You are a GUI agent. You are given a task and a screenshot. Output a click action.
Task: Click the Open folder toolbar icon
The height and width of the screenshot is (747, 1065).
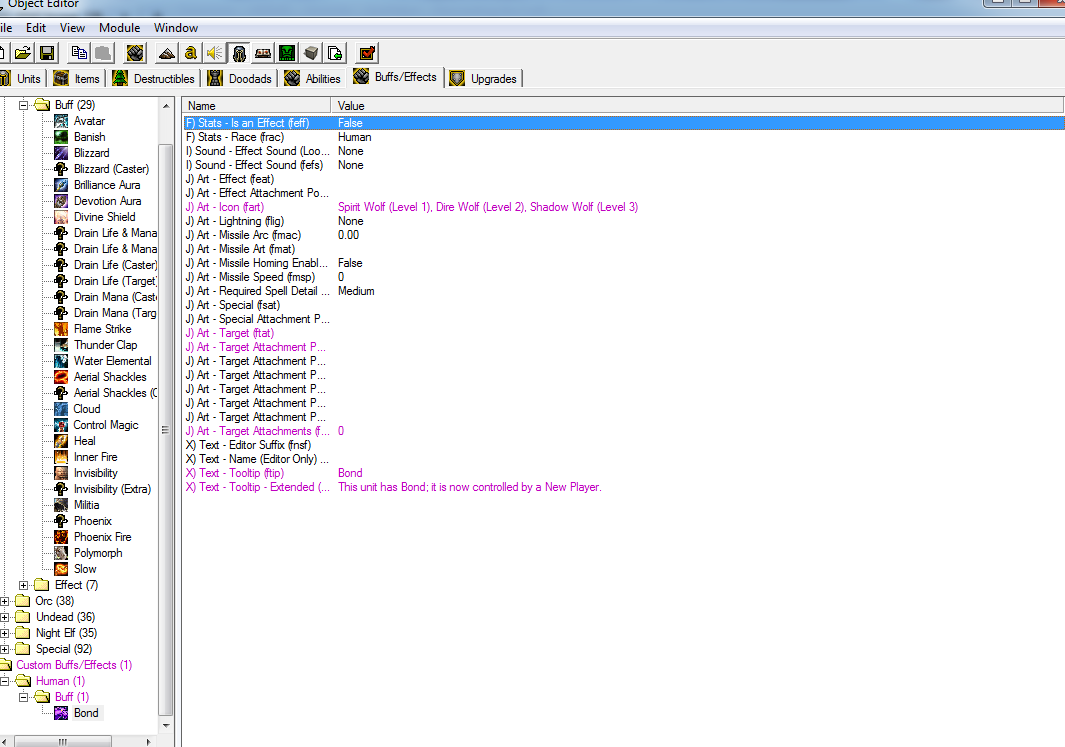pos(23,53)
